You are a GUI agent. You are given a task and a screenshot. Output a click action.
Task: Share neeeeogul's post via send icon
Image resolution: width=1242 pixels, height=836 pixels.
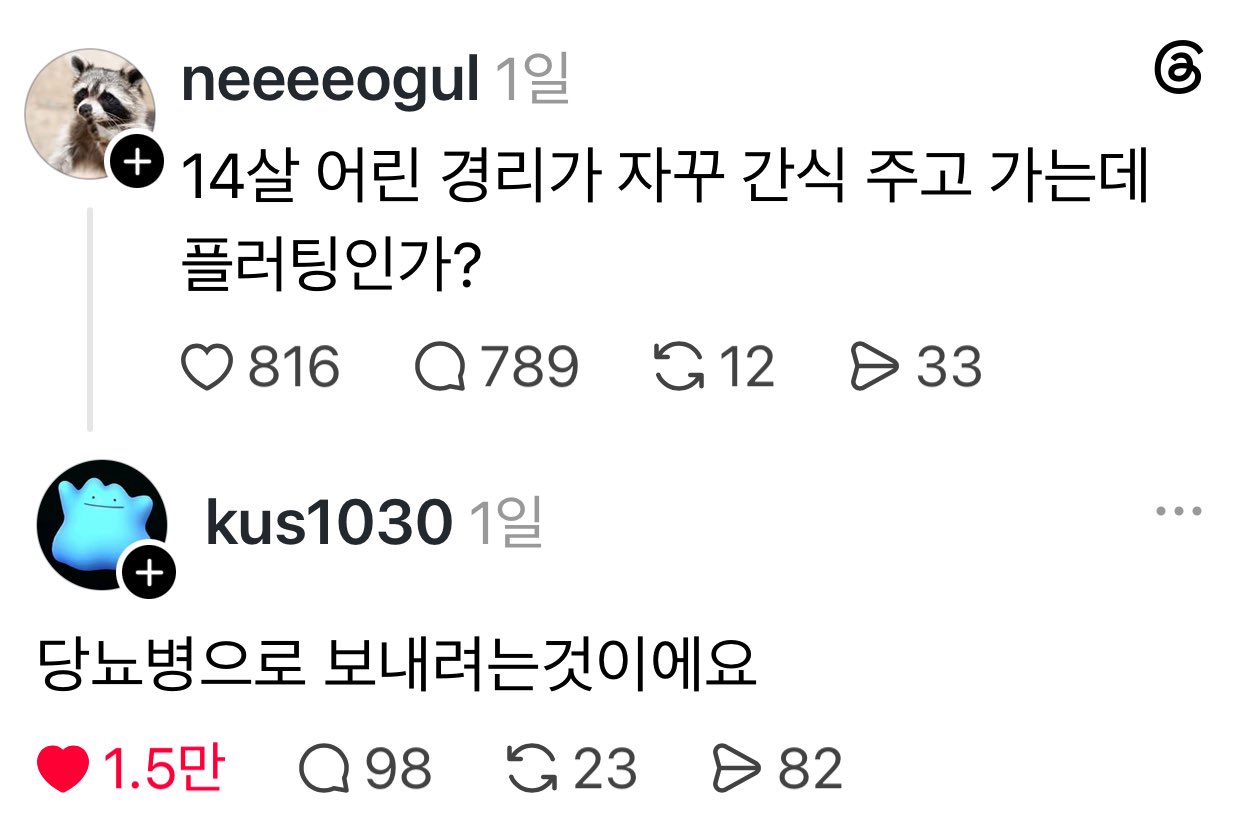pyautogui.click(x=875, y=367)
